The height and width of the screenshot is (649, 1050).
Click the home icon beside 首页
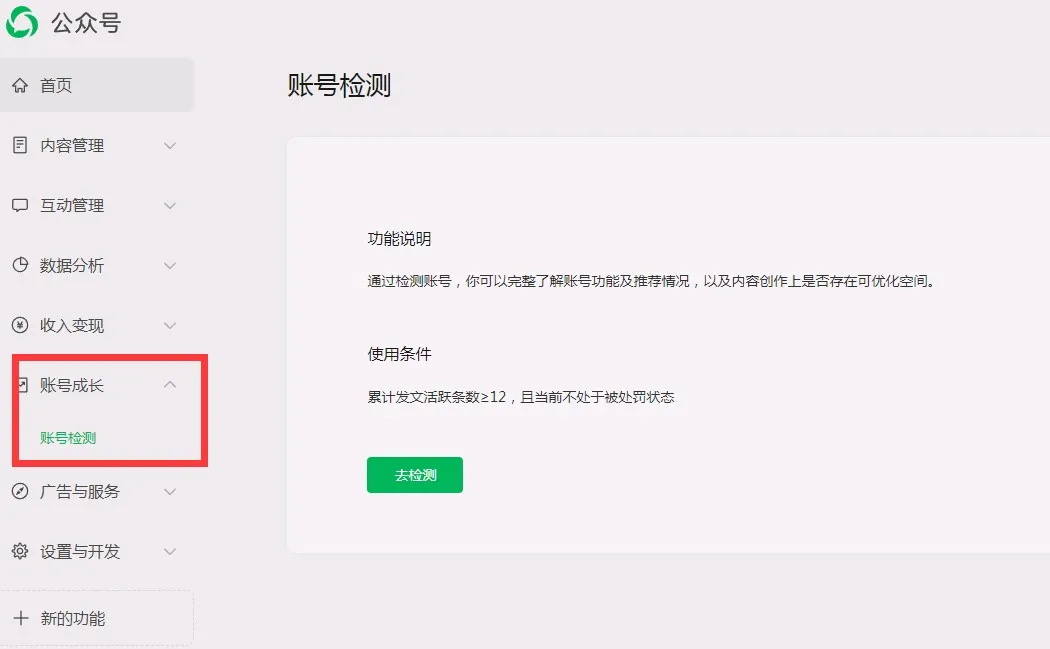pyautogui.click(x=20, y=86)
